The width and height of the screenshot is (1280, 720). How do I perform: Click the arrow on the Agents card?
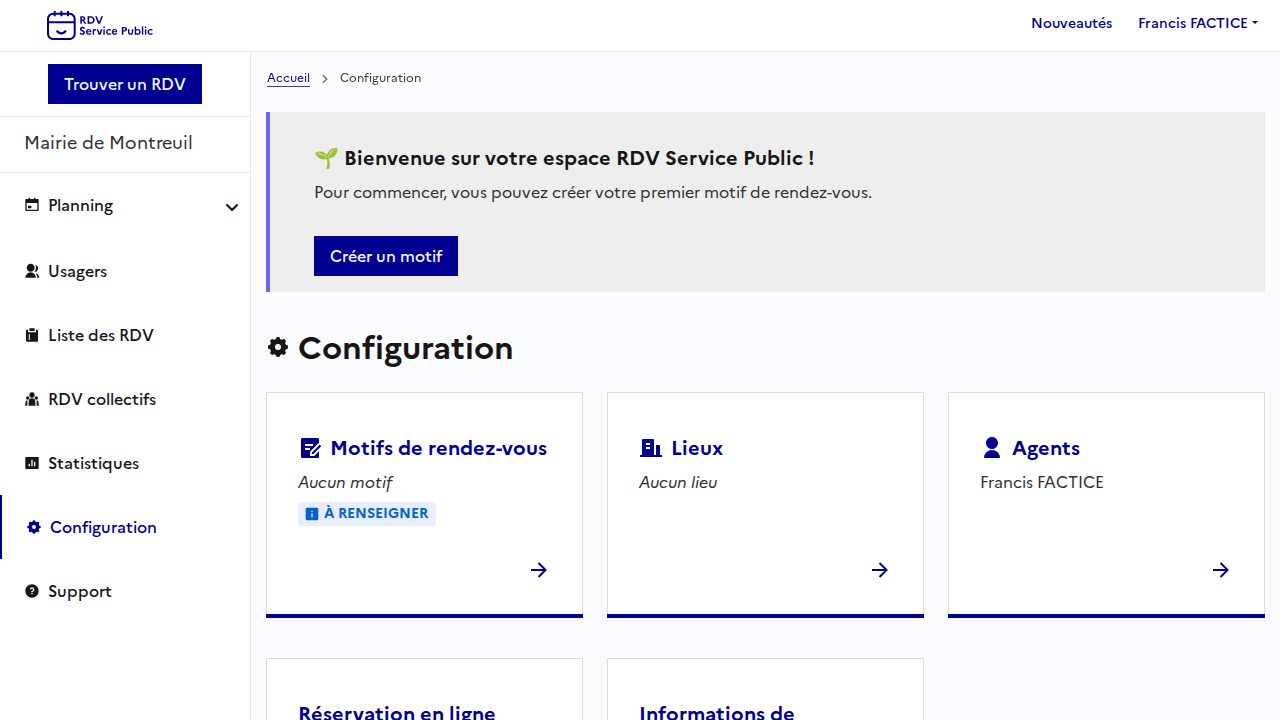click(x=1220, y=570)
